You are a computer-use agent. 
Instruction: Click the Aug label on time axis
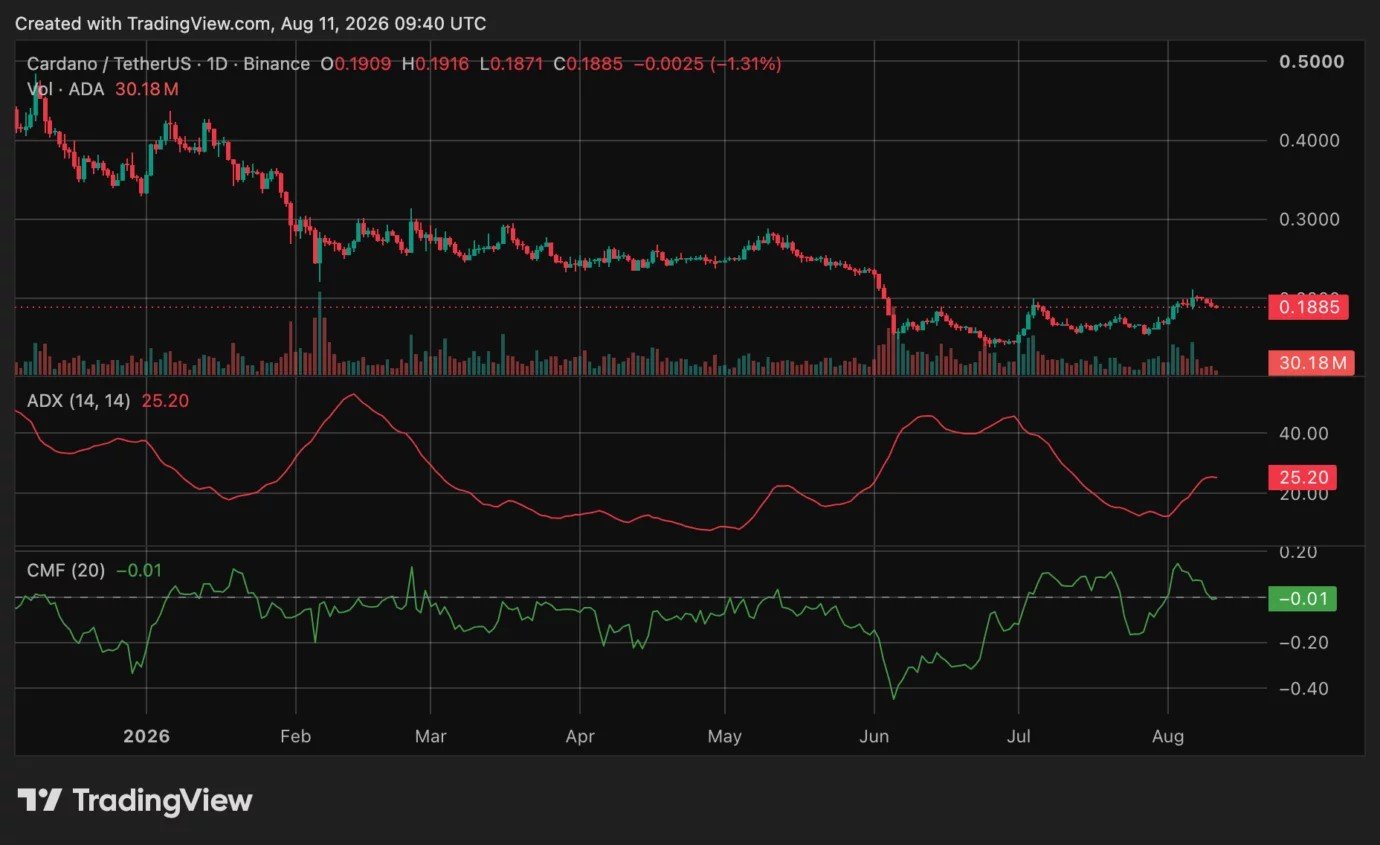coord(1168,737)
